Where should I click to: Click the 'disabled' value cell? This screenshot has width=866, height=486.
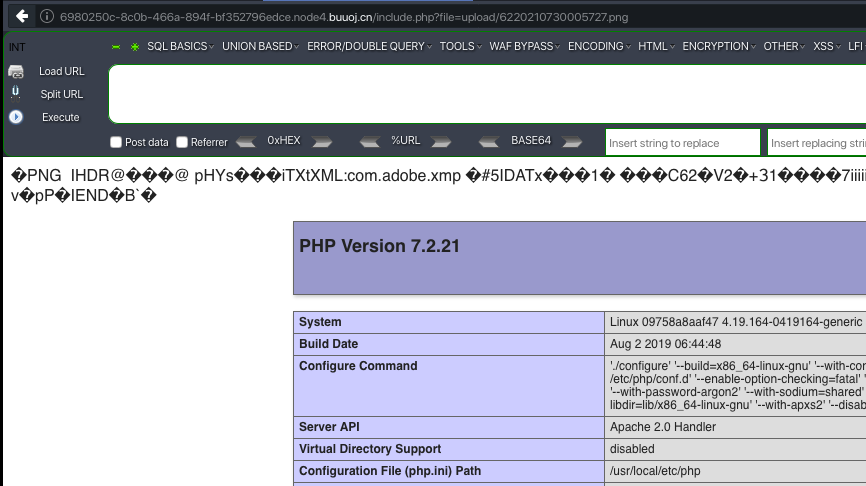coord(632,448)
